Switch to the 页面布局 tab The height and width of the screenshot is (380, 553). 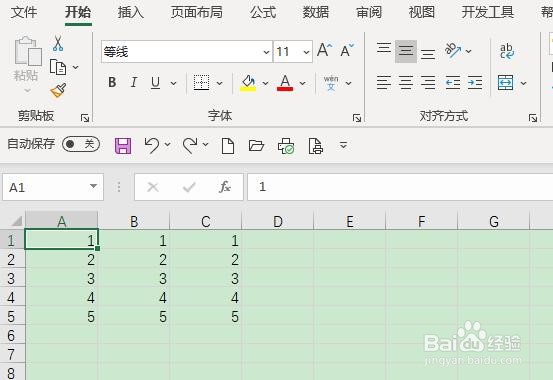point(196,13)
